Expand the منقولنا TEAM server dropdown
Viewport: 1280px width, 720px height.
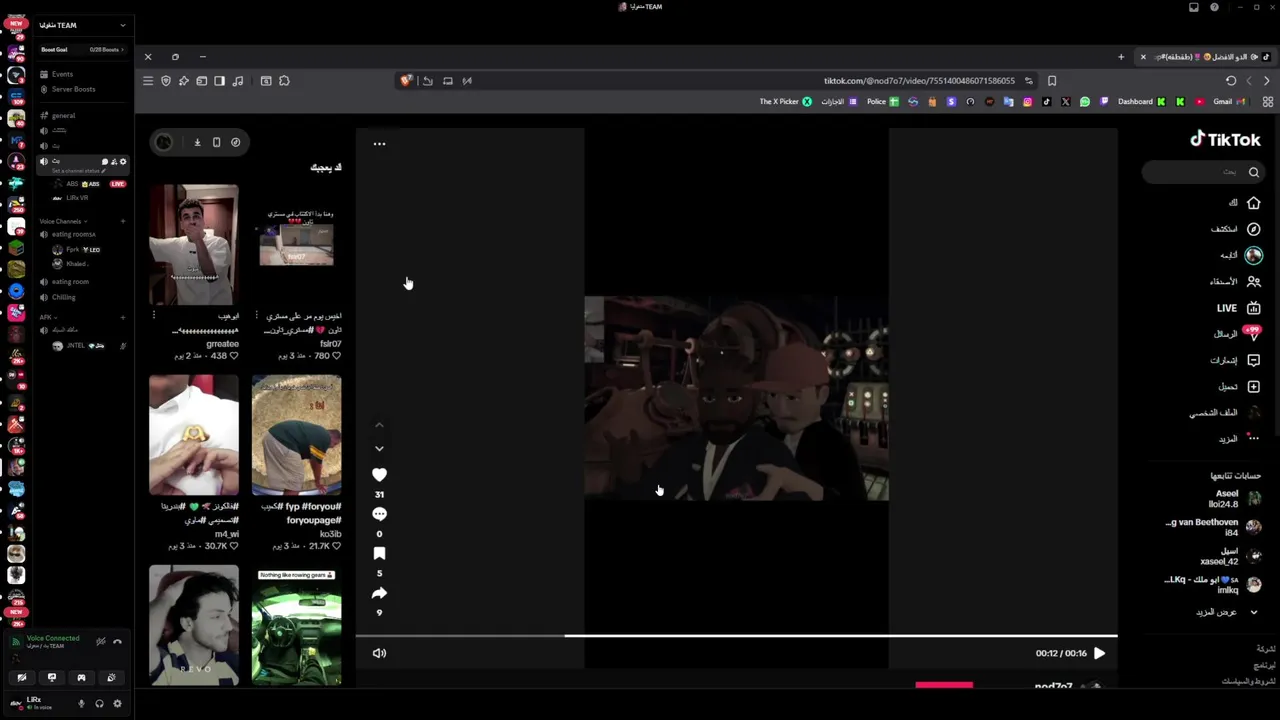coord(122,25)
